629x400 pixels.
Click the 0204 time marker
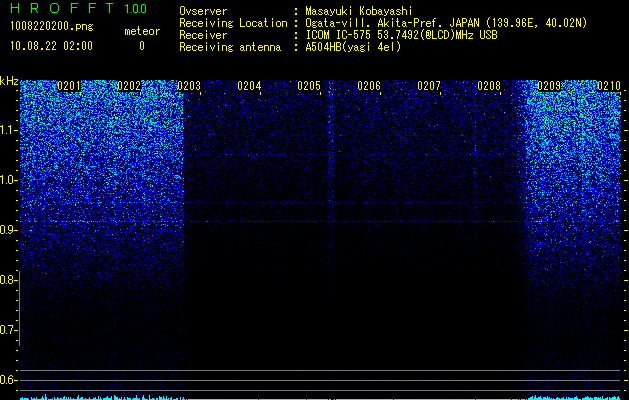[x=249, y=86]
